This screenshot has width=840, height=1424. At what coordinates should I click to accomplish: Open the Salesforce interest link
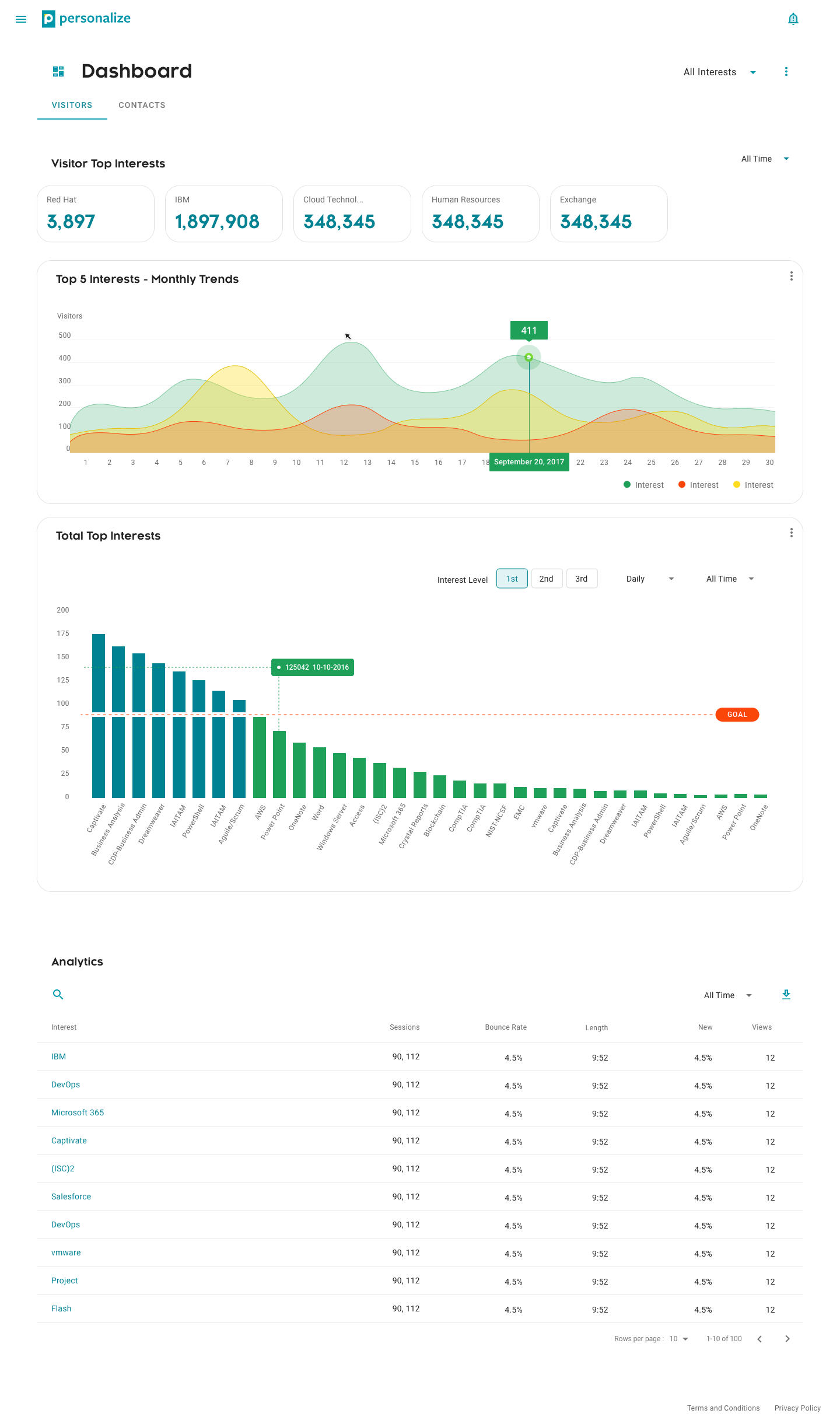(71, 1196)
